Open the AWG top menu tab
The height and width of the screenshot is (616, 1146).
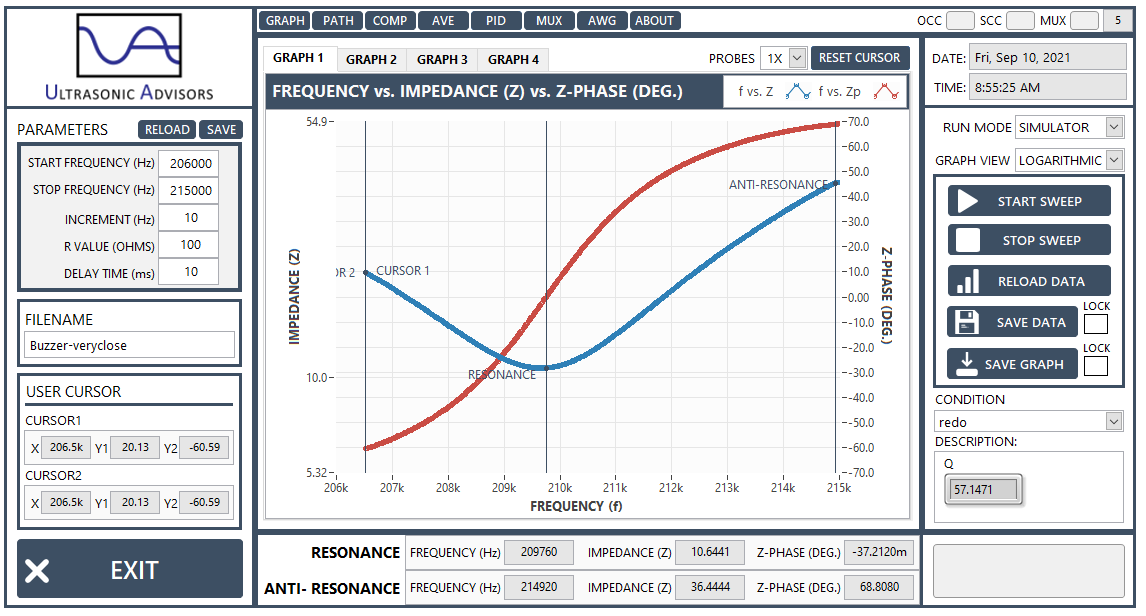602,20
